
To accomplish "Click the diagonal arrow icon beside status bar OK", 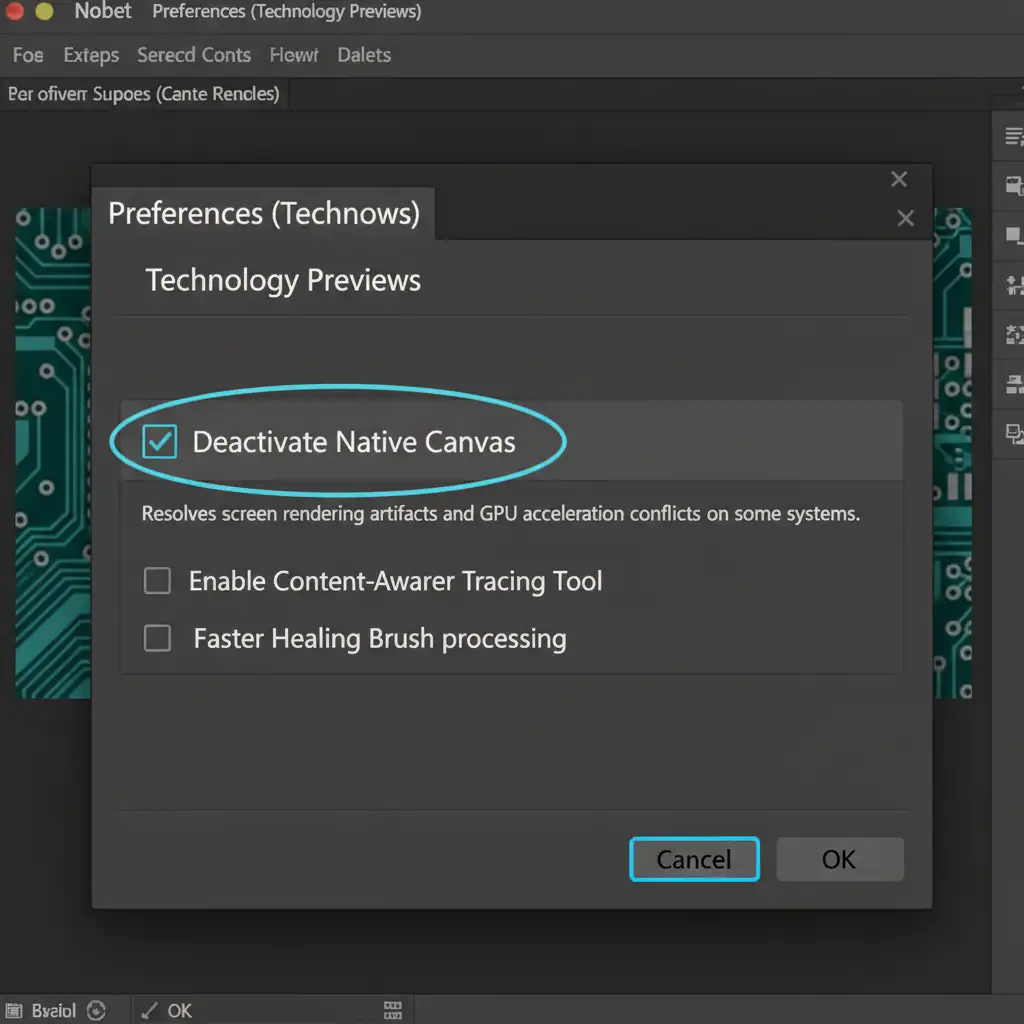I will (149, 1010).
